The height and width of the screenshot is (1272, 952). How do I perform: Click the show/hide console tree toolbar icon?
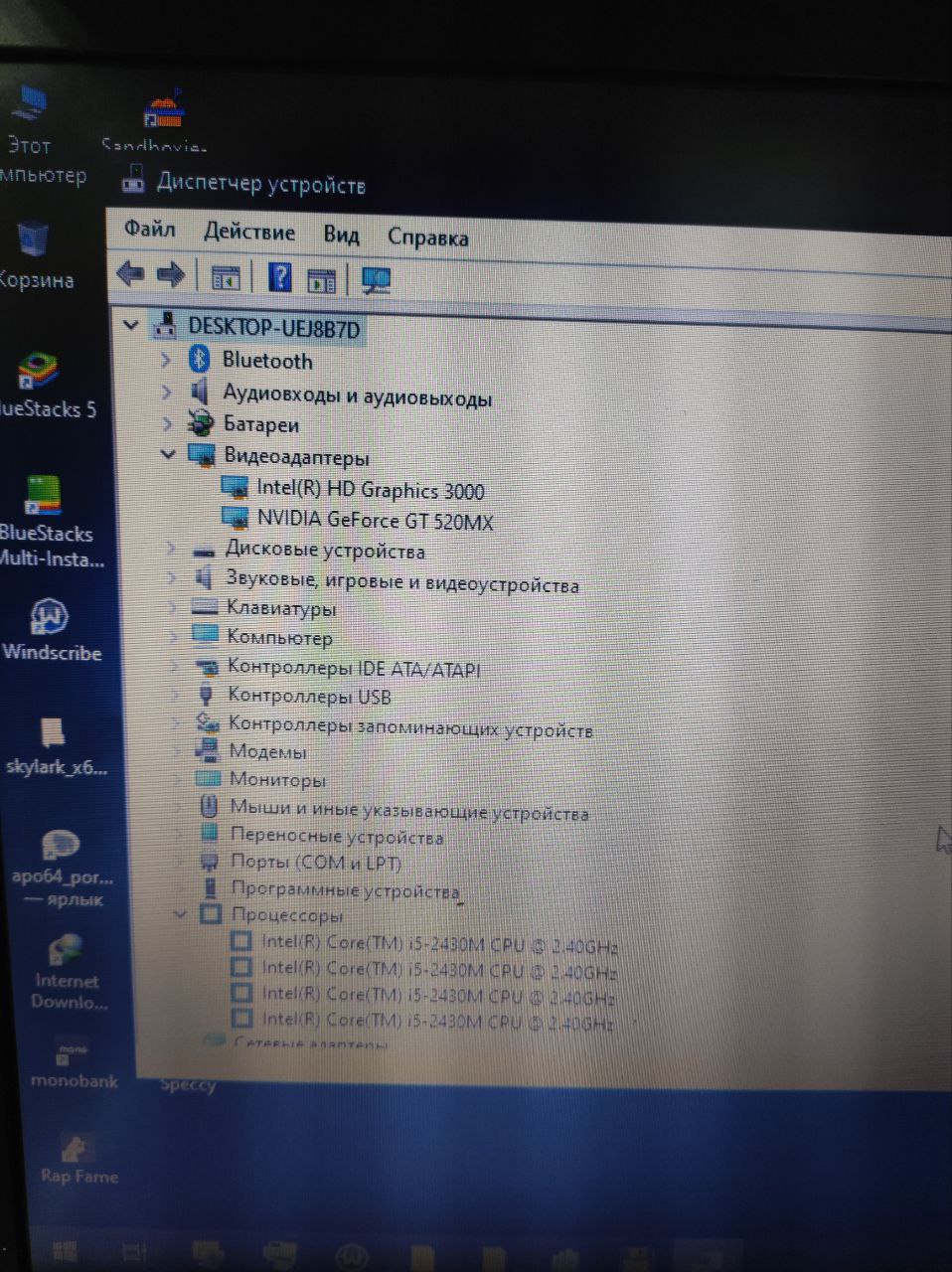[x=226, y=277]
